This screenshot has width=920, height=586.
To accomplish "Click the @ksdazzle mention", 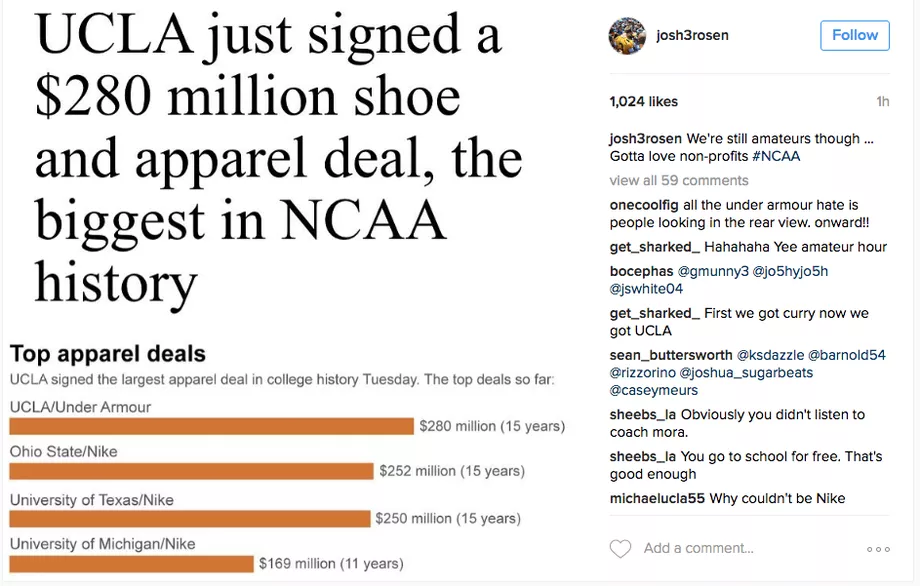I will click(x=770, y=355).
